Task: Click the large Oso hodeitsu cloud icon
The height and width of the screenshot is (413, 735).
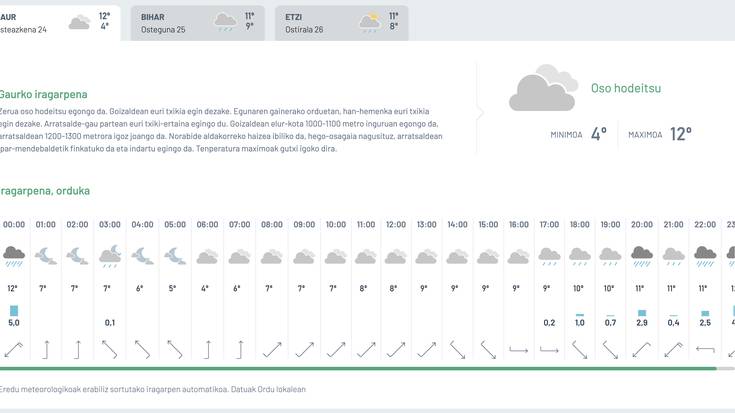Action: (544, 88)
